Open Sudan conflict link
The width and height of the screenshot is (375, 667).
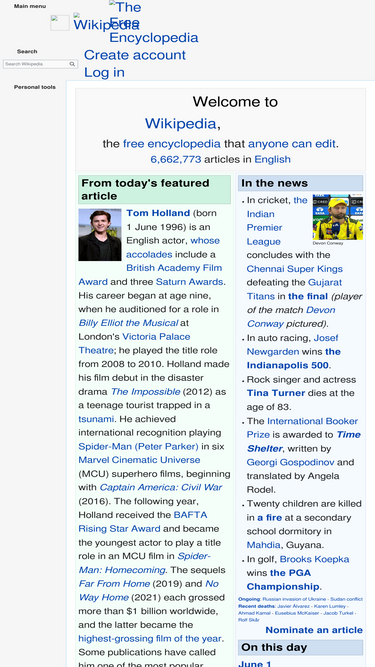(x=347, y=599)
